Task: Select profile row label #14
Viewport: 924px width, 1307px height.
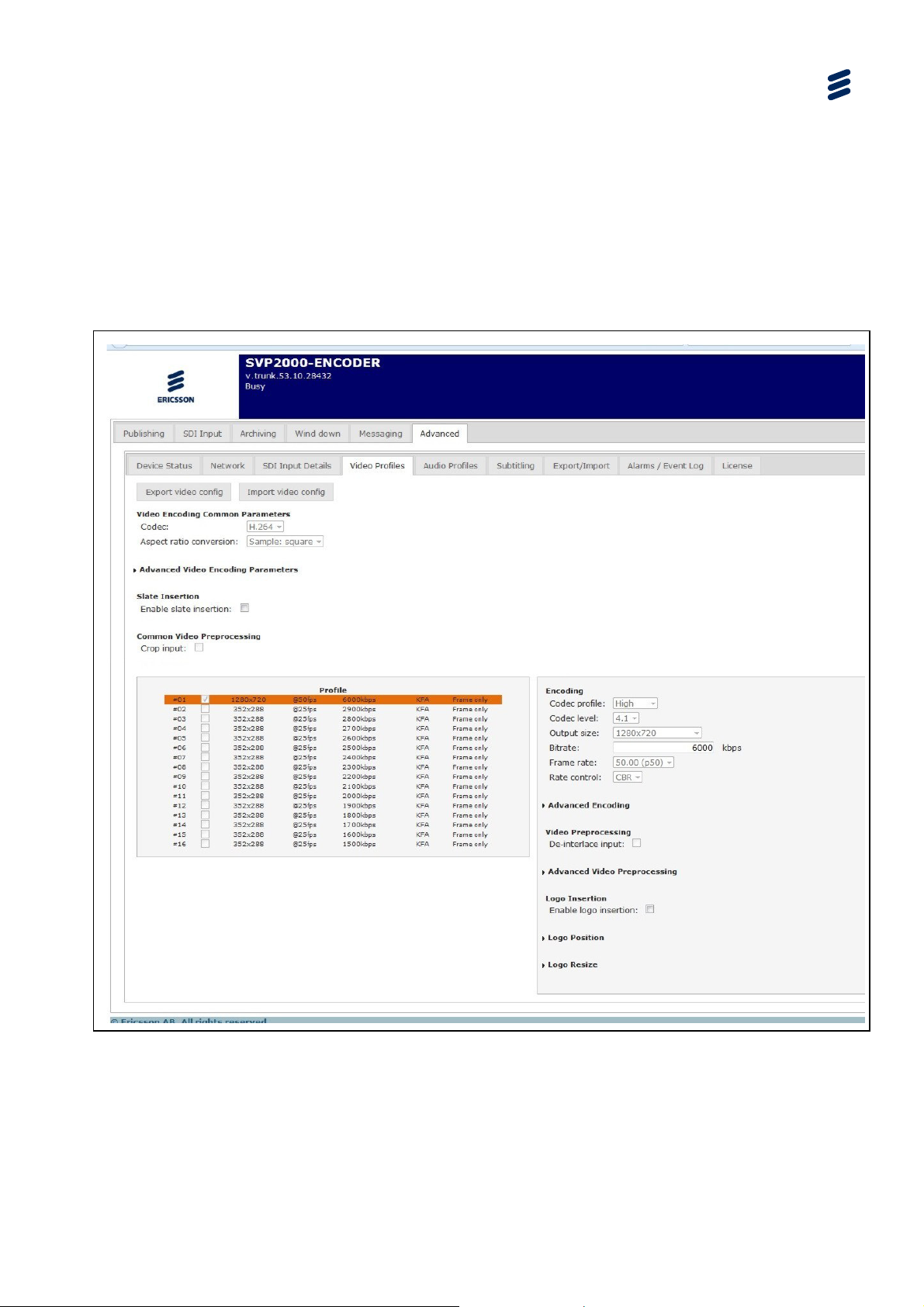Action: click(179, 825)
